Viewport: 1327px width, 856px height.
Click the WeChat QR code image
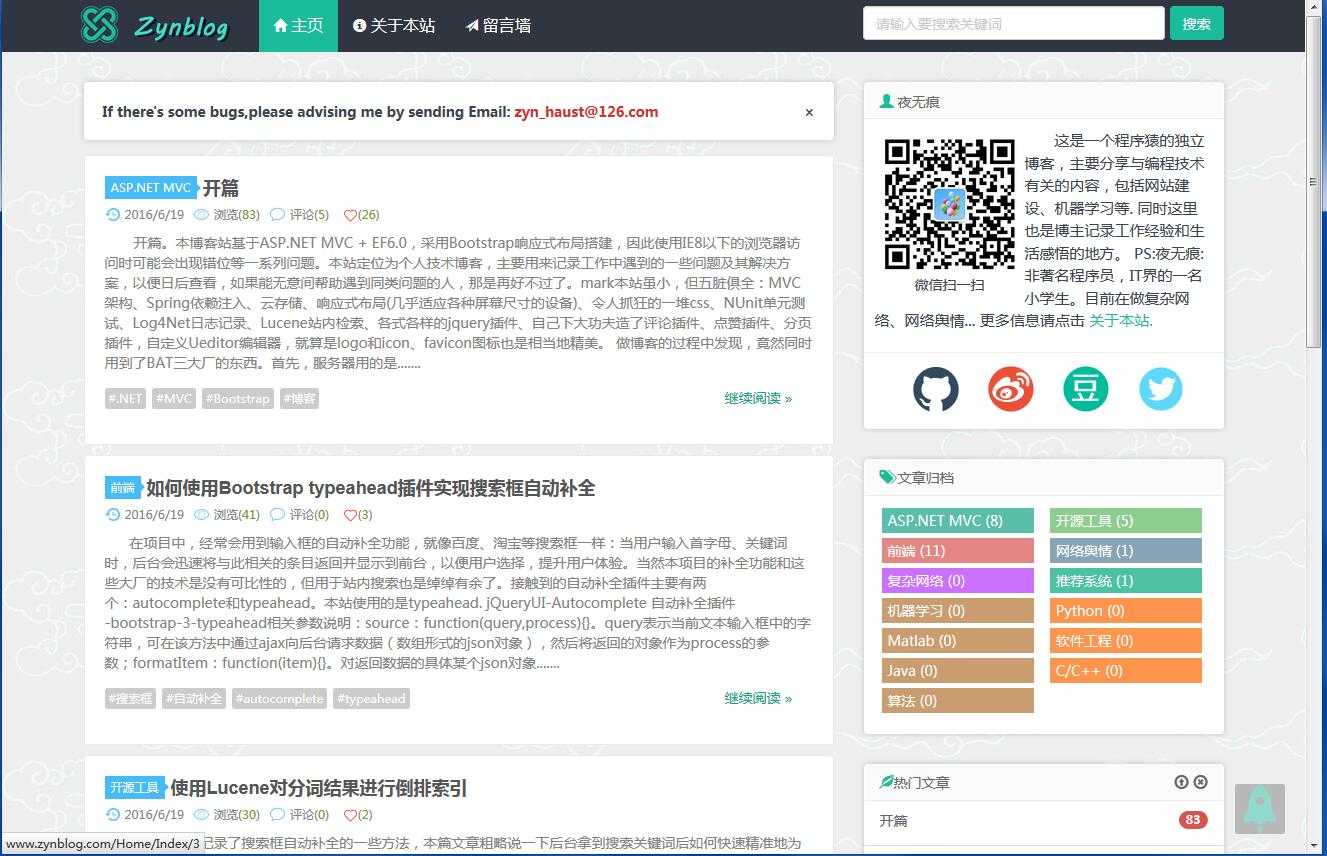tap(949, 204)
